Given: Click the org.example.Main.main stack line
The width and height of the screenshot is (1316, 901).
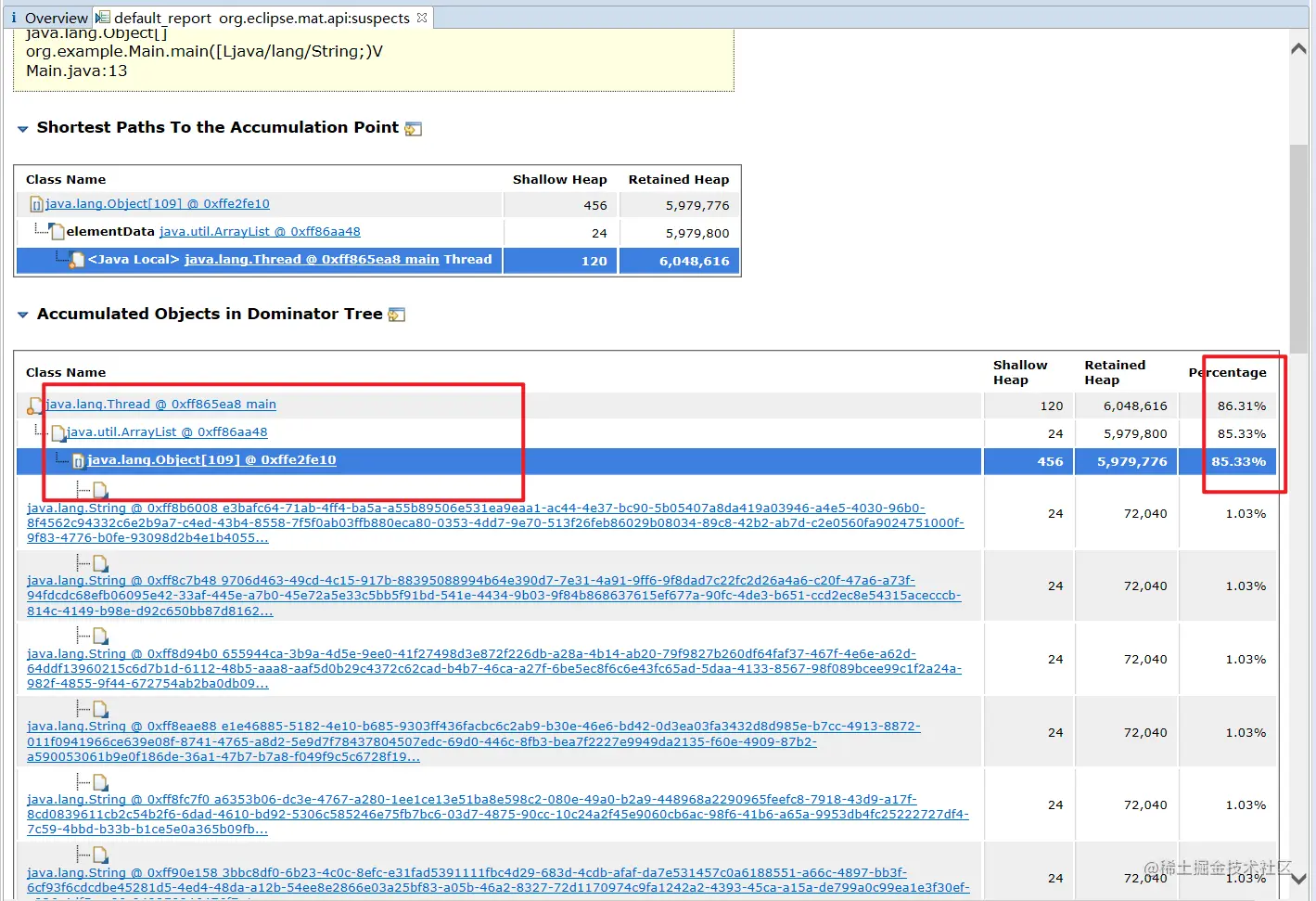Looking at the screenshot, I should coord(204,52).
